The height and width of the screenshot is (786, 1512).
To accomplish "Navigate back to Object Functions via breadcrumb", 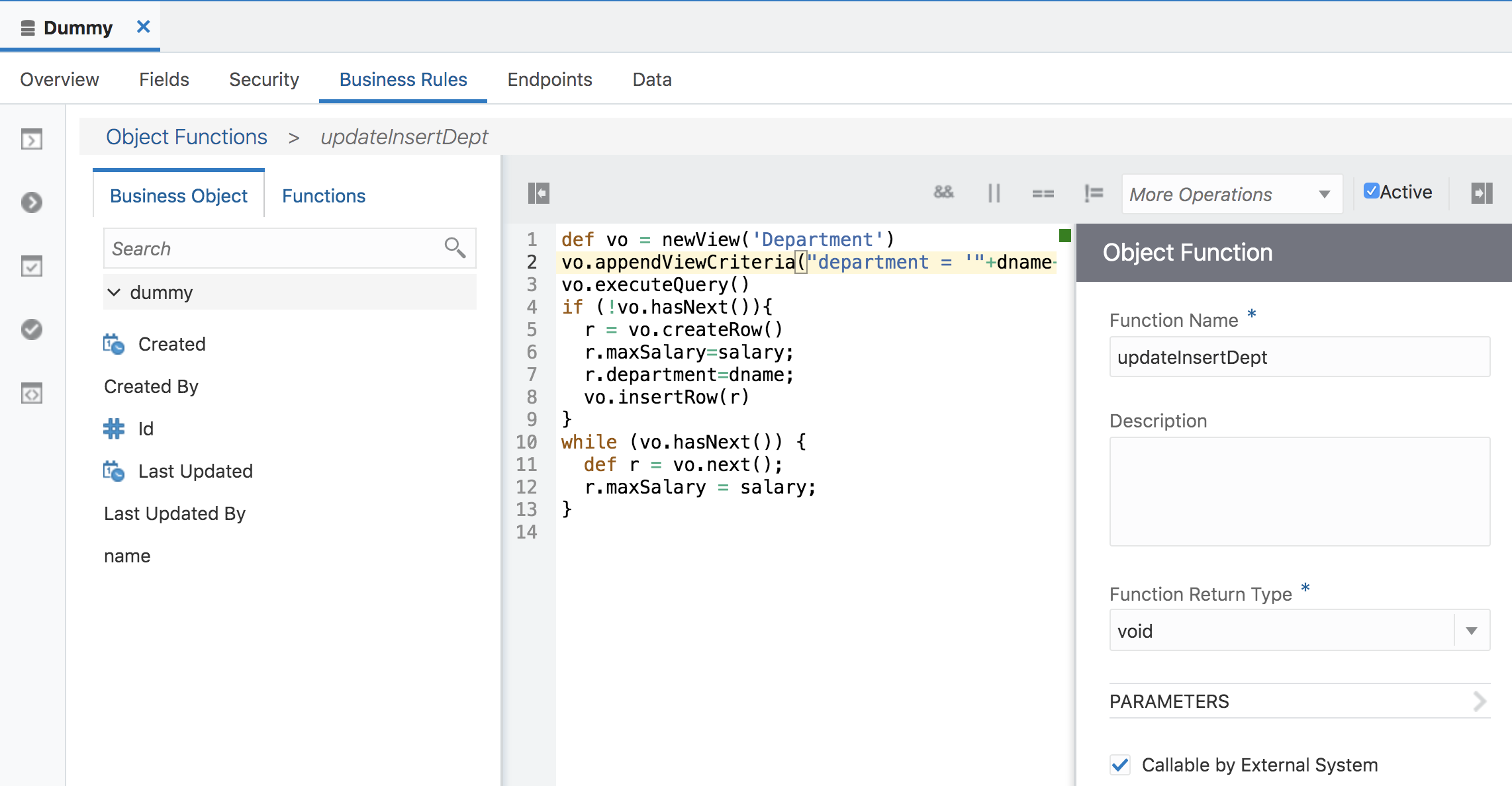I will pyautogui.click(x=187, y=136).
